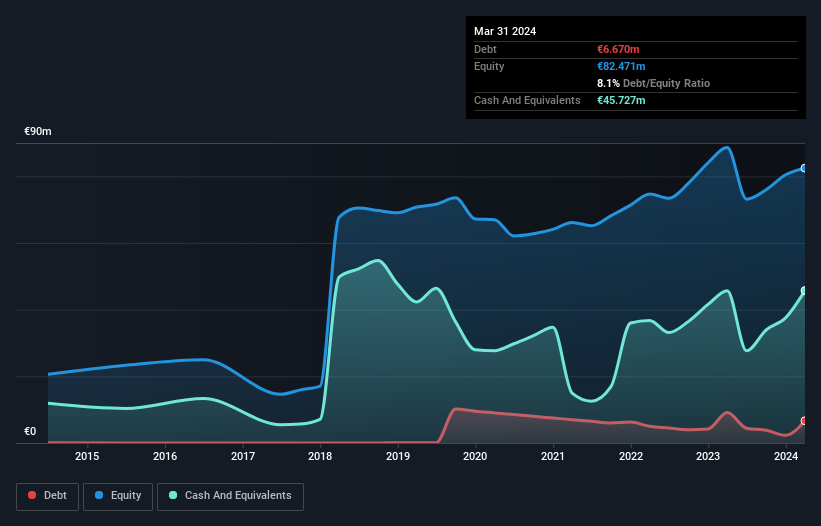Click the 2022 x-axis label
Image resolution: width=821 pixels, height=526 pixels.
pos(631,456)
